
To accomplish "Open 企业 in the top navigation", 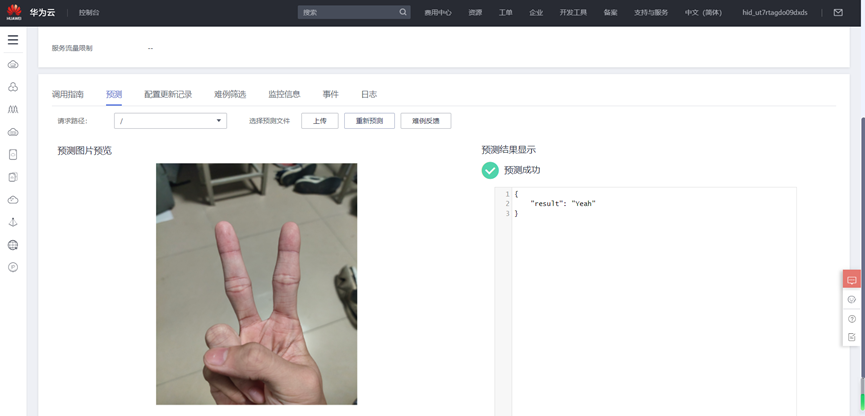I will (x=536, y=12).
